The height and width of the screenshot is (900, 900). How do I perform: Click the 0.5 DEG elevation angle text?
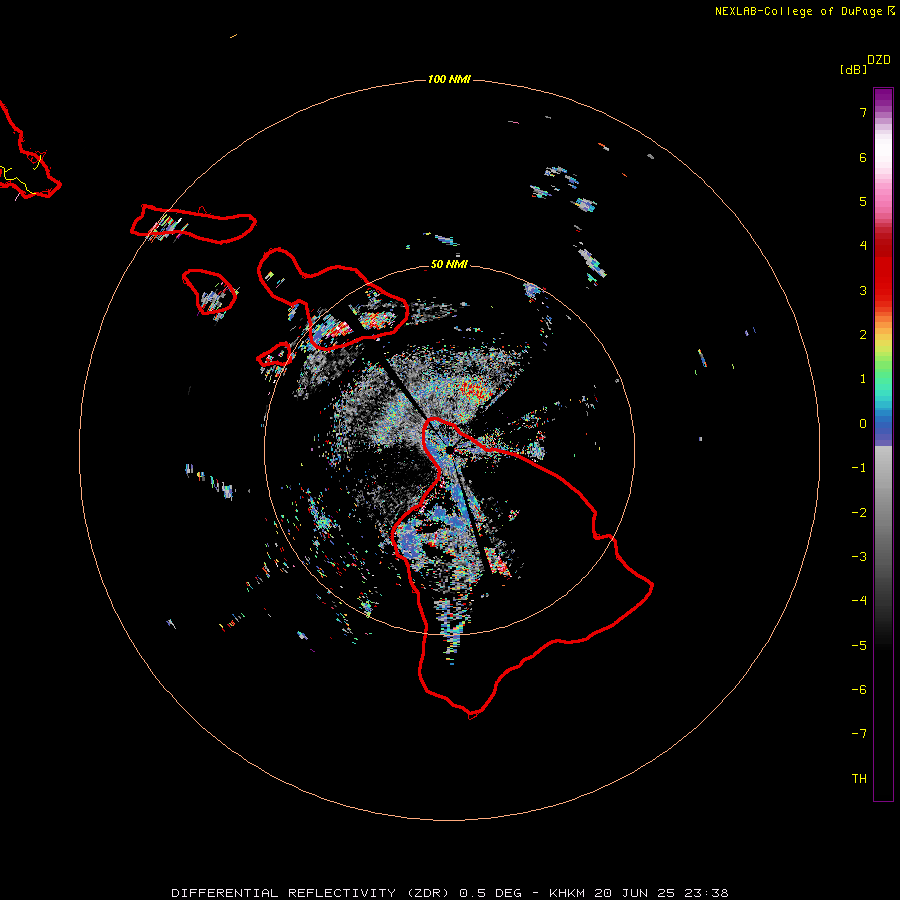point(490,893)
